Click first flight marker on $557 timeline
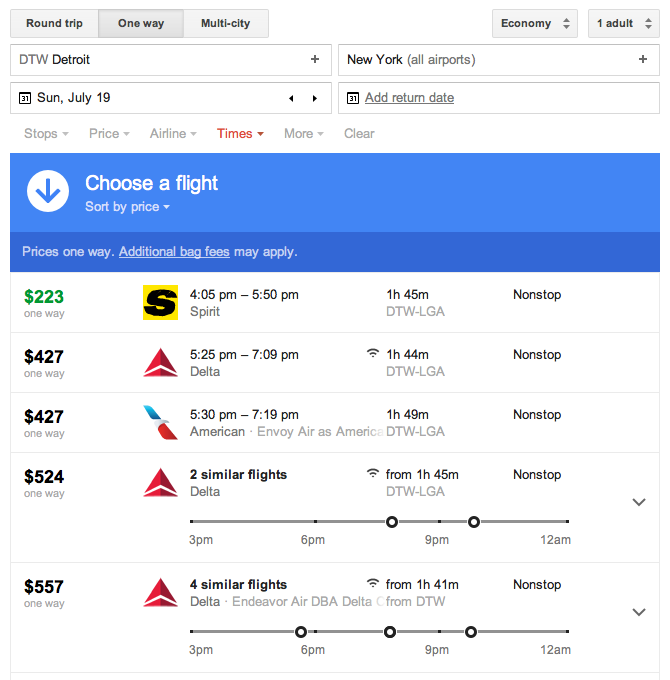 301,632
